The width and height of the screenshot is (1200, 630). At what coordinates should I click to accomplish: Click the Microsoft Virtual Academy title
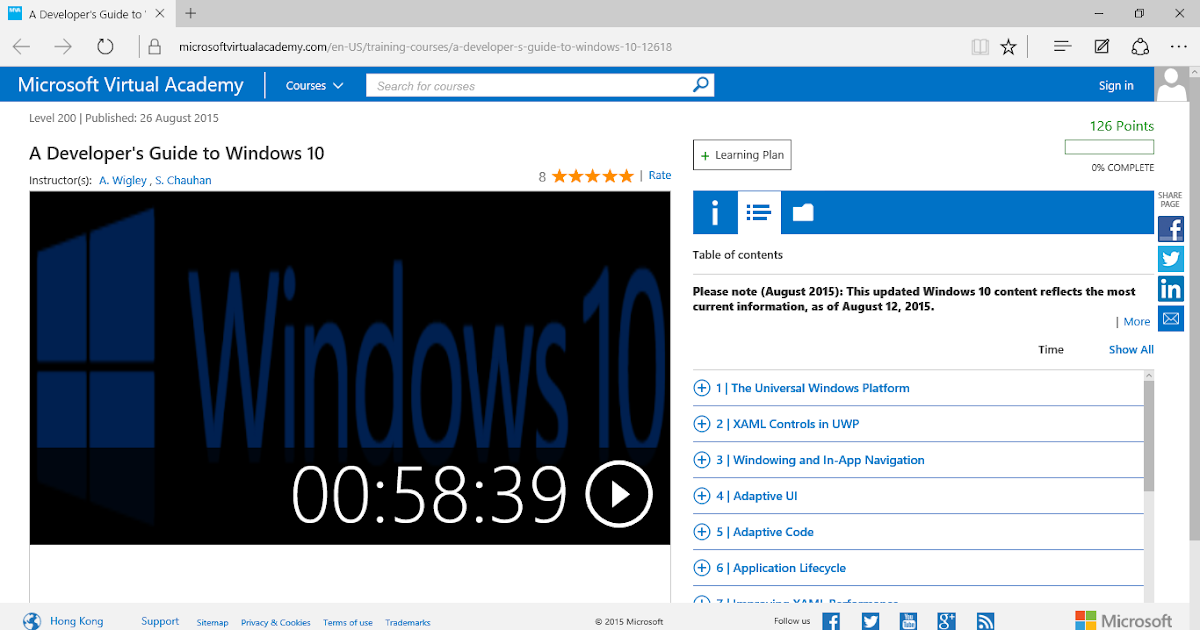(131, 85)
